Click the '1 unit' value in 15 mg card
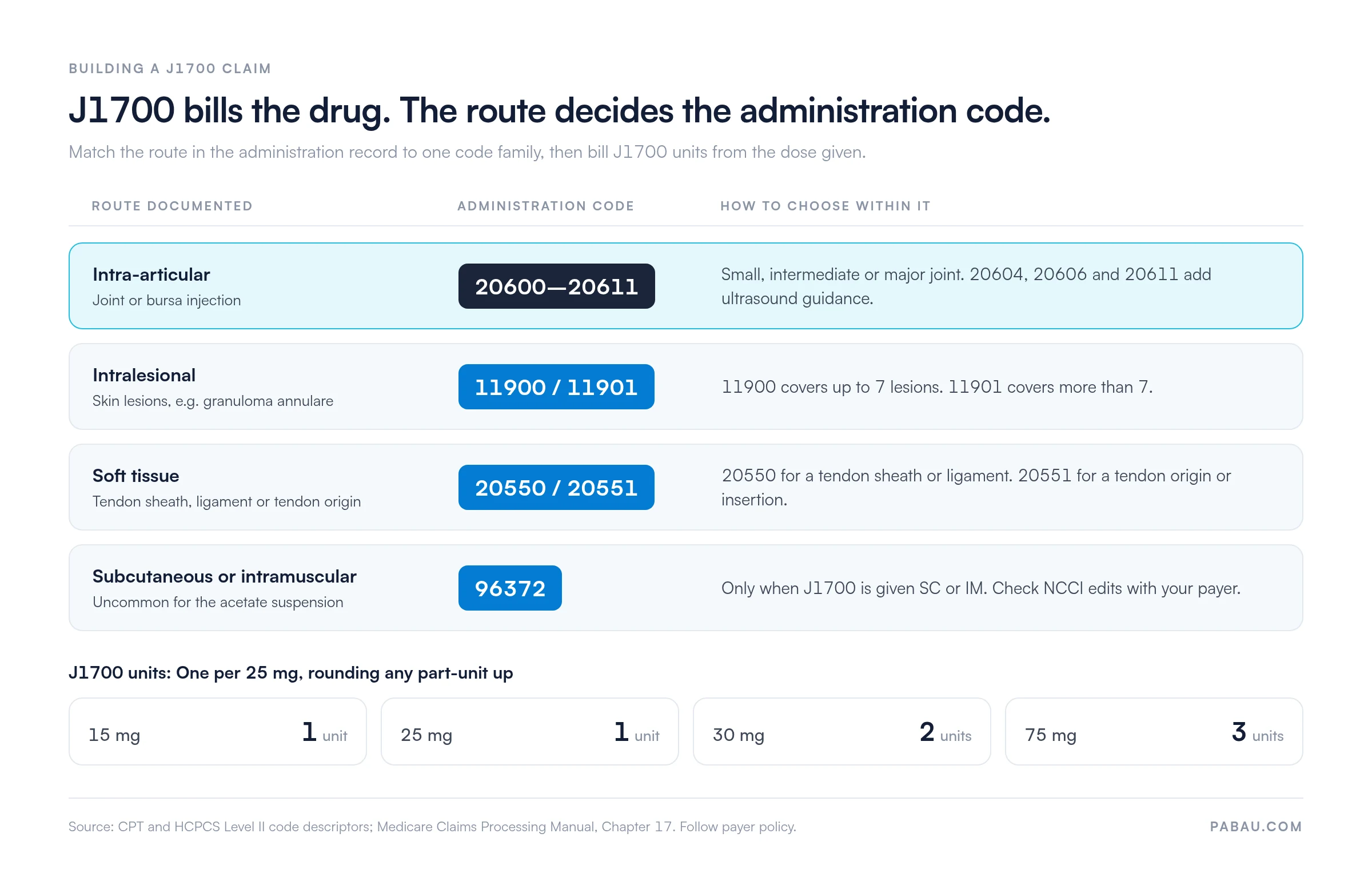 [x=325, y=732]
